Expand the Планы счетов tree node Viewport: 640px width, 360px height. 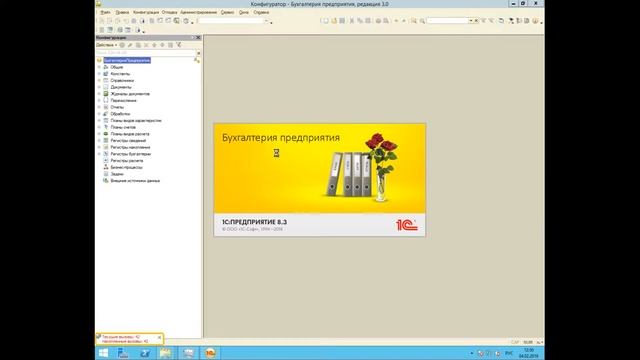pos(99,127)
